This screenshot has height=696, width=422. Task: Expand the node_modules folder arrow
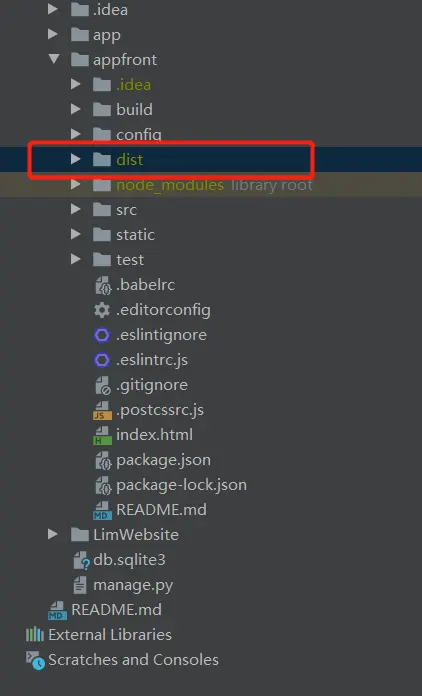tap(76, 184)
